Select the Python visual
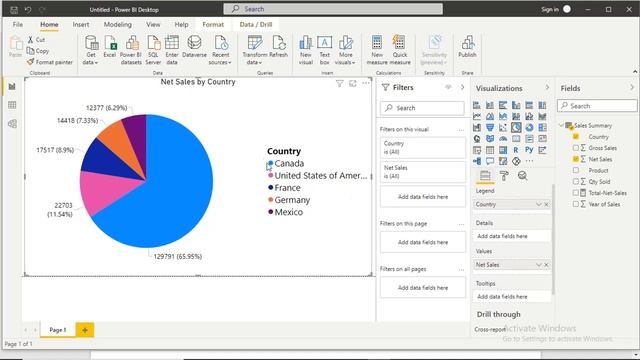Image resolution: width=640 pixels, height=360 pixels. coord(529,150)
